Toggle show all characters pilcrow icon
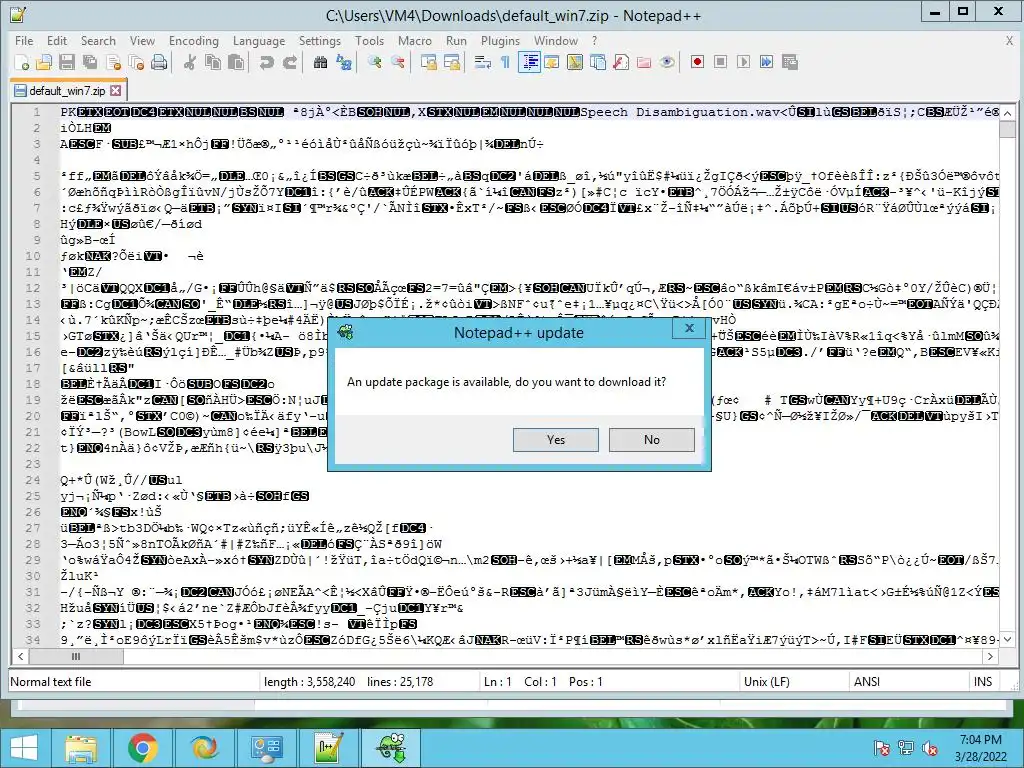Screen dimensions: 1024x768 click(505, 62)
